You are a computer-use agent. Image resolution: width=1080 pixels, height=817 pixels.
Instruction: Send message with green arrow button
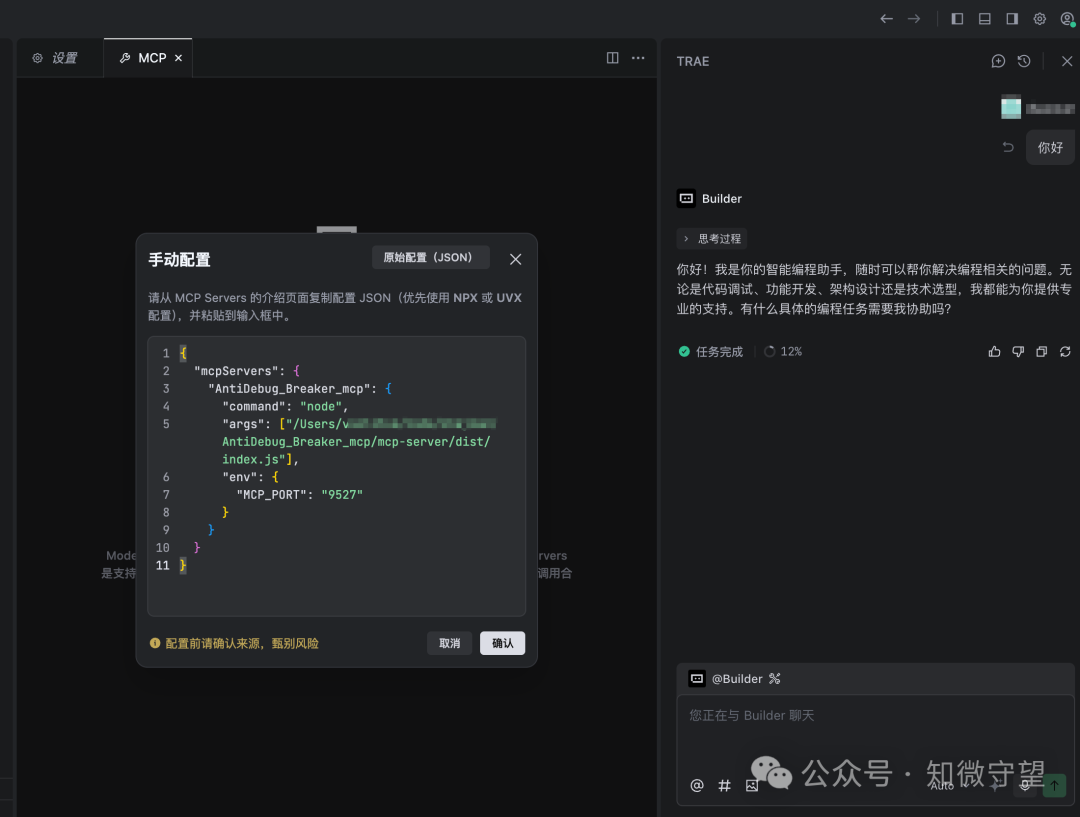coord(1054,785)
